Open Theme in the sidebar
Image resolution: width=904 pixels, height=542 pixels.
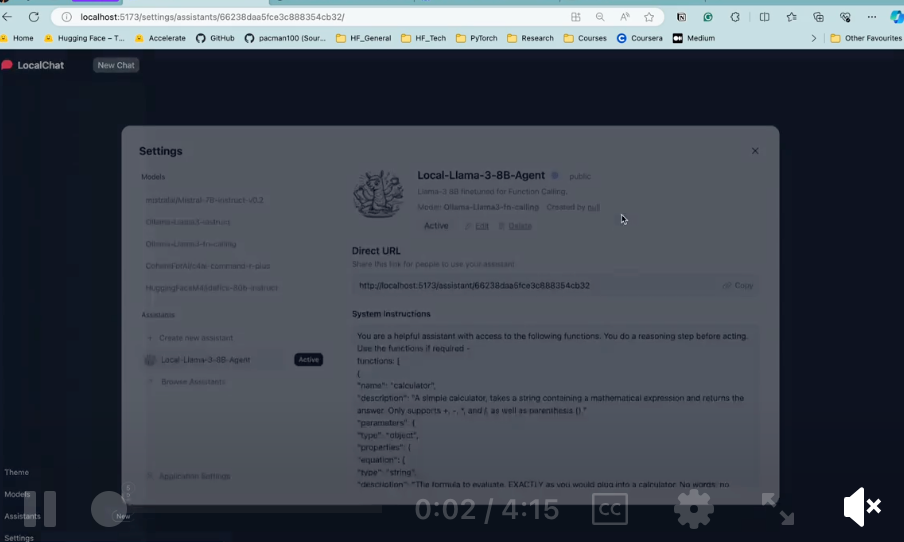pos(17,472)
